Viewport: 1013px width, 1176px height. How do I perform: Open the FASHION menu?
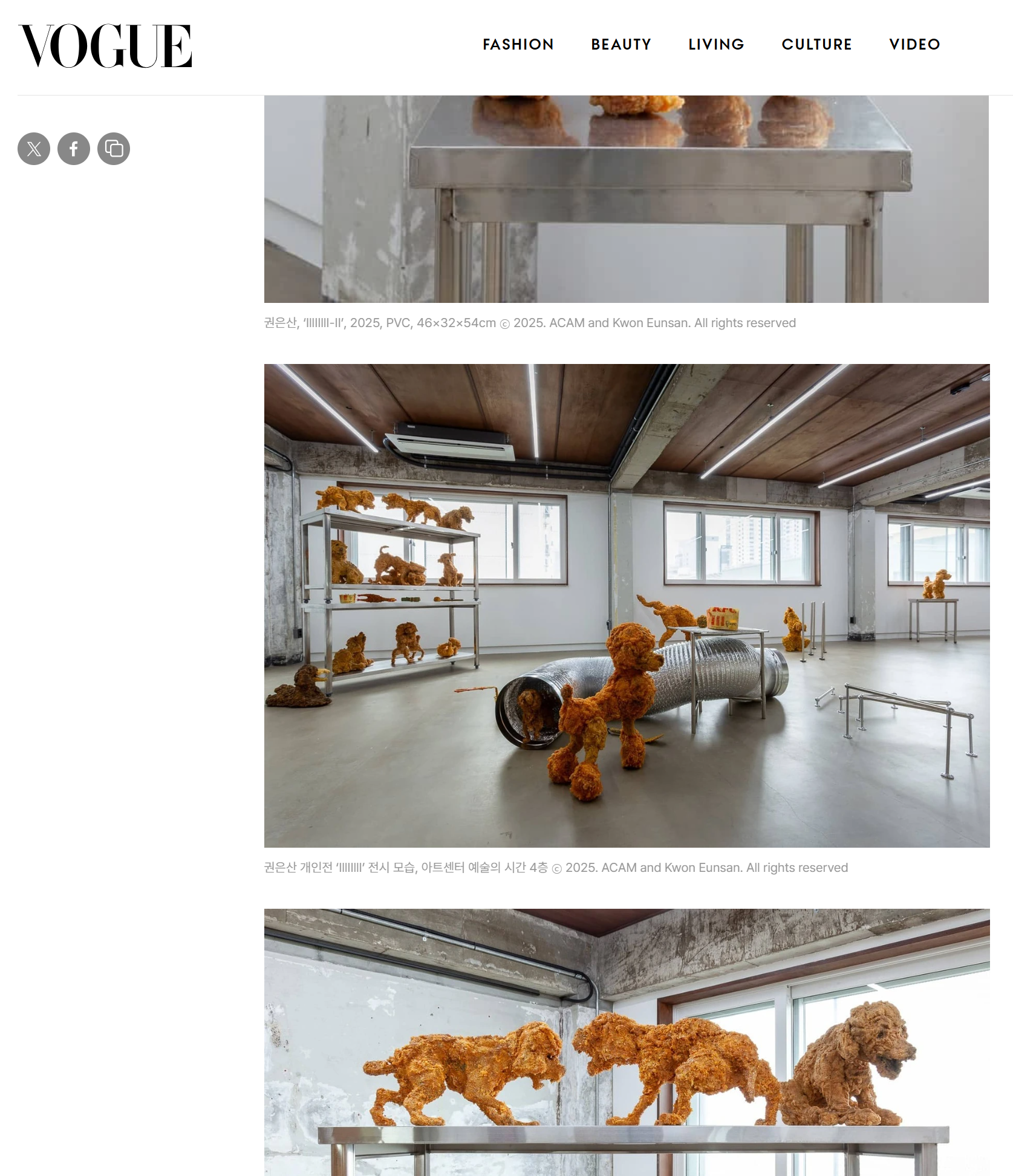518,45
